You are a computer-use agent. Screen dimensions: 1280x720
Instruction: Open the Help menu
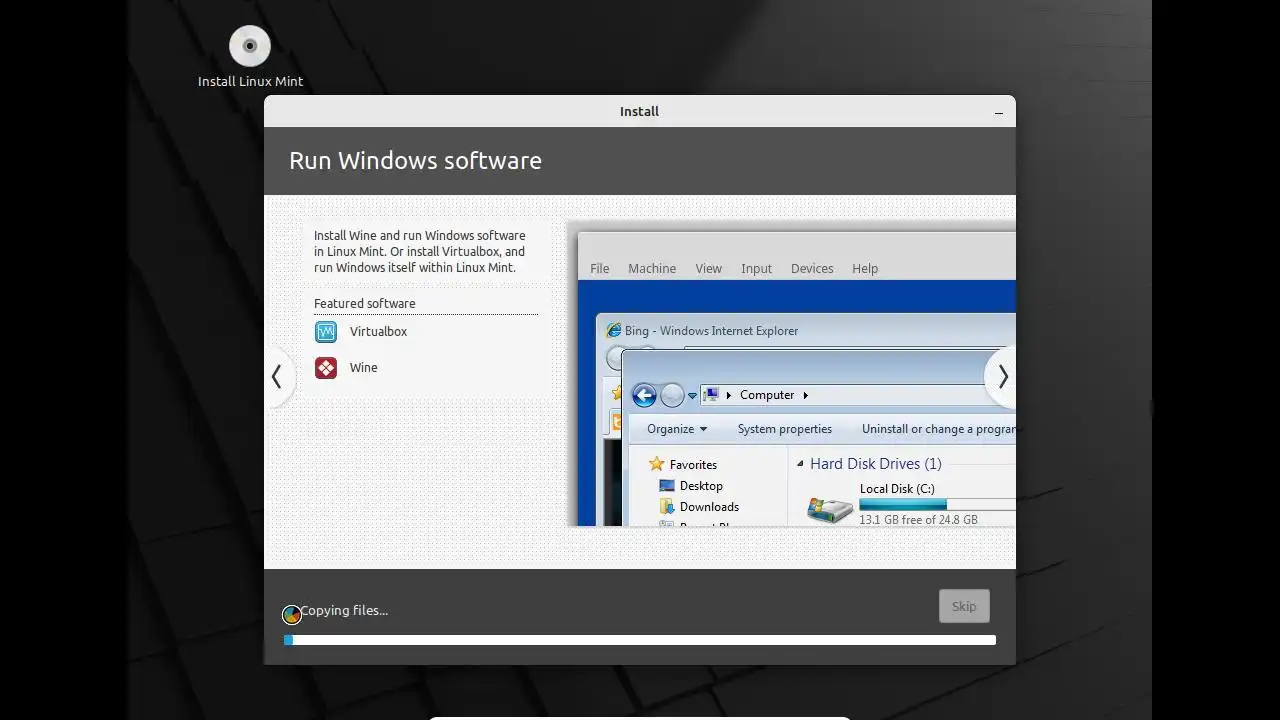pyautogui.click(x=865, y=269)
